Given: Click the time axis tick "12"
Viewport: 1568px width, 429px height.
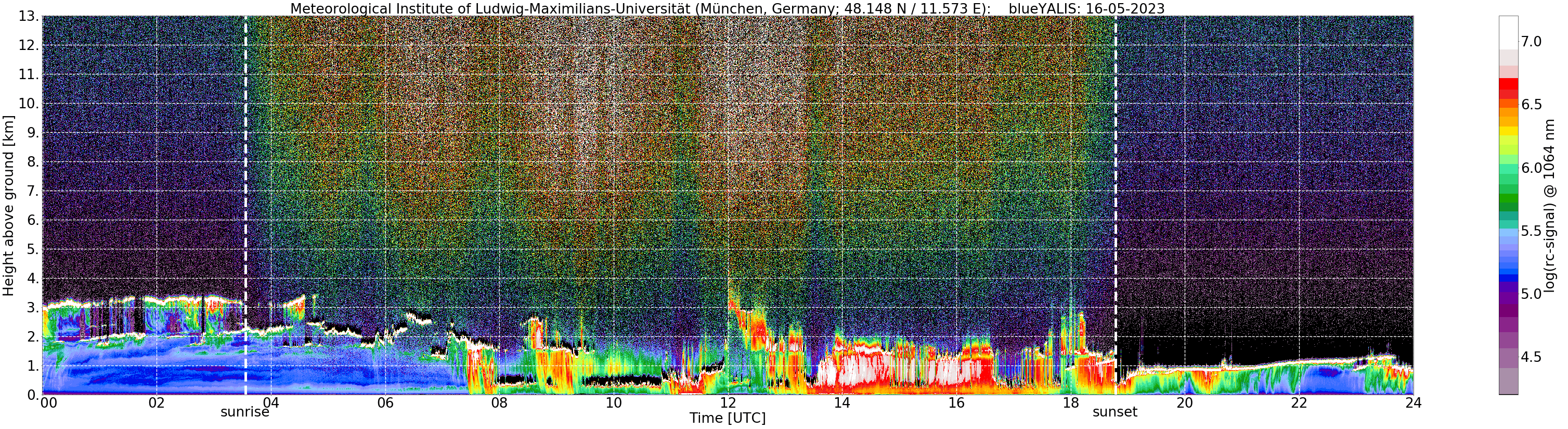Looking at the screenshot, I should pos(728,403).
